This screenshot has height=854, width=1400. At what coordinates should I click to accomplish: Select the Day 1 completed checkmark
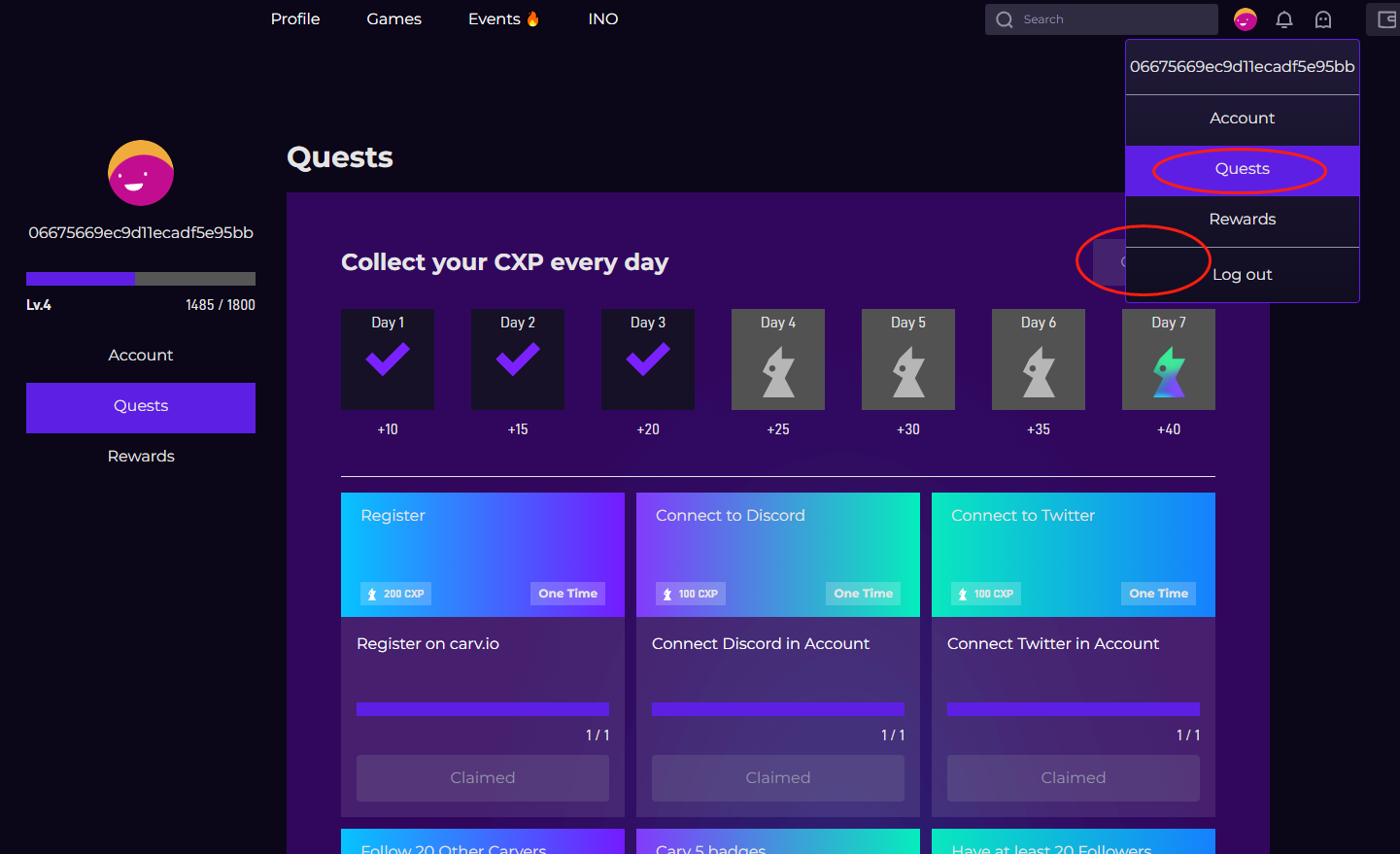pyautogui.click(x=388, y=359)
